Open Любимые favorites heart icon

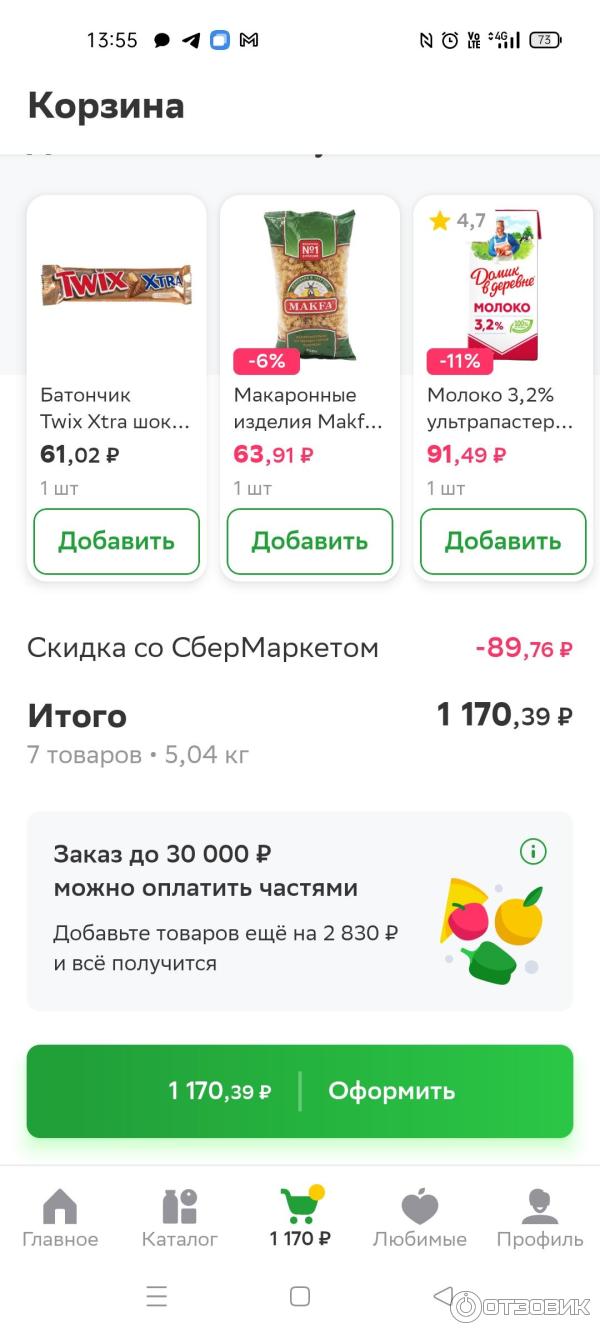pyautogui.click(x=420, y=1207)
